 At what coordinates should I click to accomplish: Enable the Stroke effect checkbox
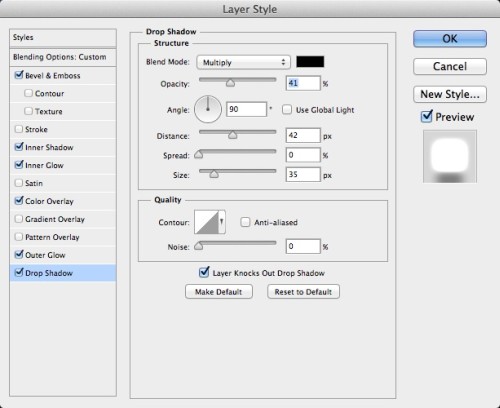19,129
